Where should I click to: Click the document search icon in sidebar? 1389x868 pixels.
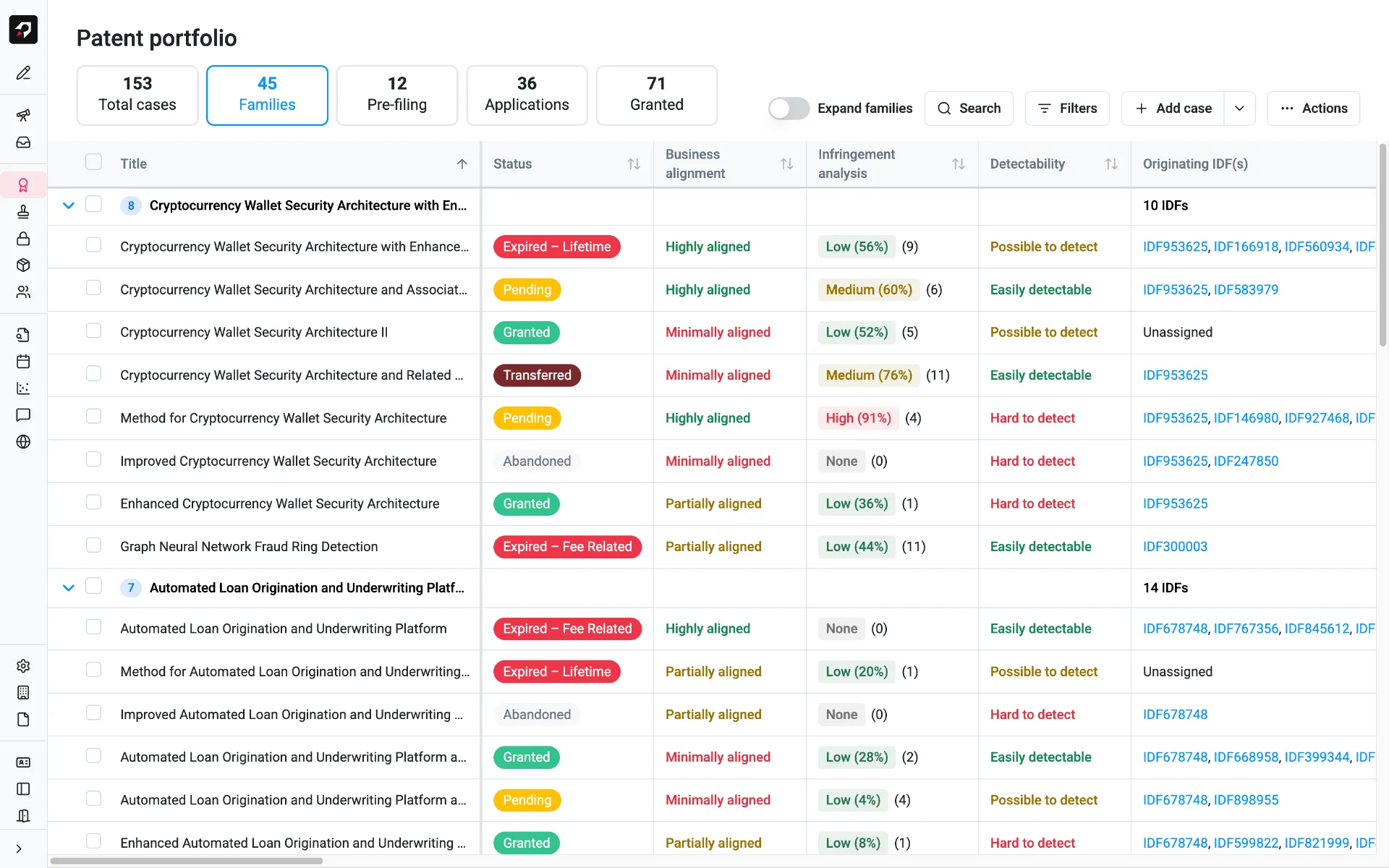point(23,335)
